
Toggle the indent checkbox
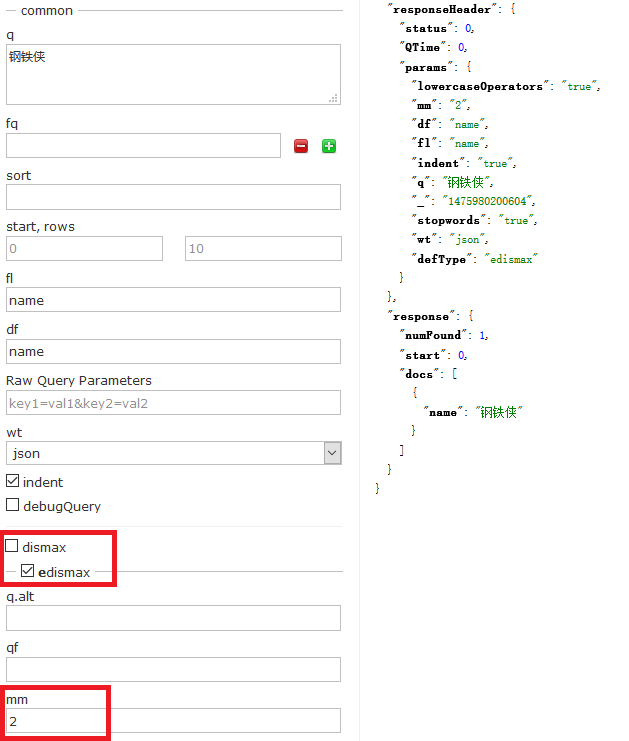13,481
